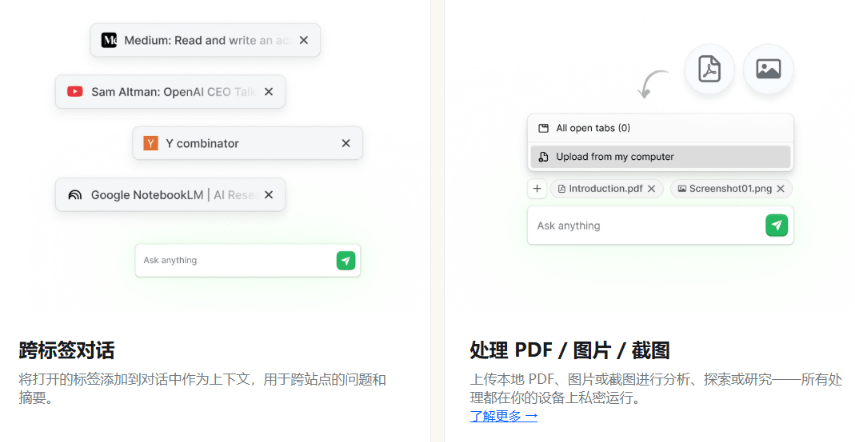Remove the Y combinator tab chip

point(346,143)
